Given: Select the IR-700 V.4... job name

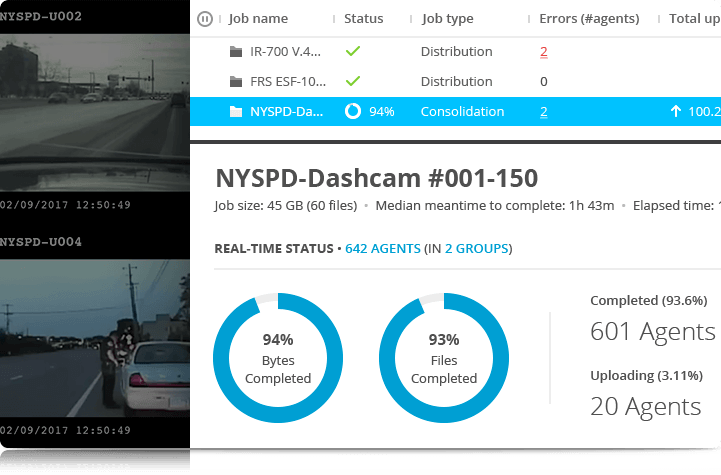Looking at the screenshot, I should point(285,52).
